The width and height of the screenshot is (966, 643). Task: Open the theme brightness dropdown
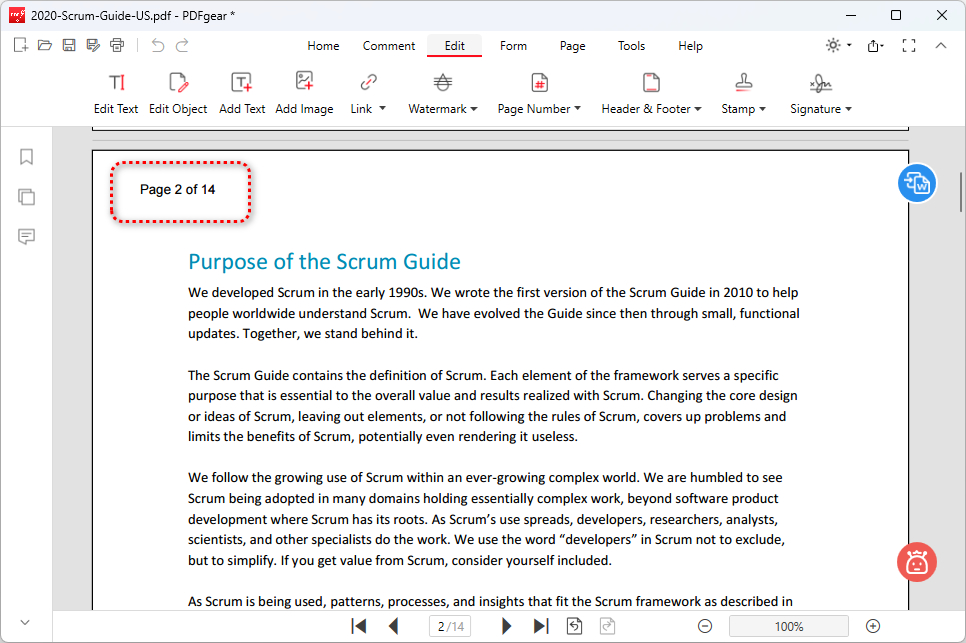click(838, 46)
